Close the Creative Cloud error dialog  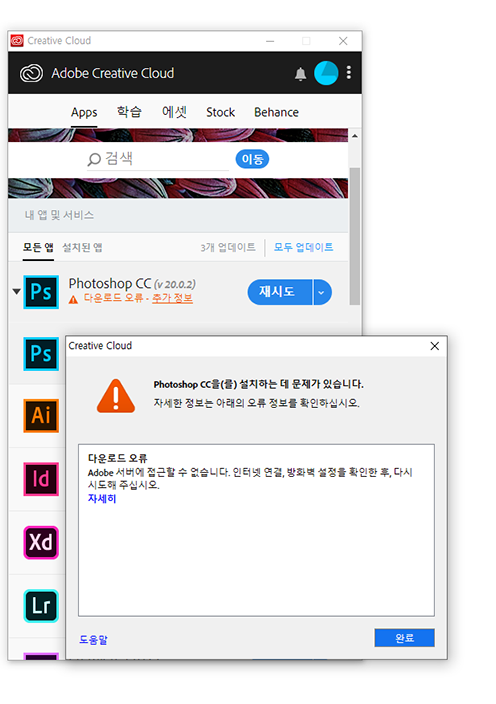tap(435, 346)
